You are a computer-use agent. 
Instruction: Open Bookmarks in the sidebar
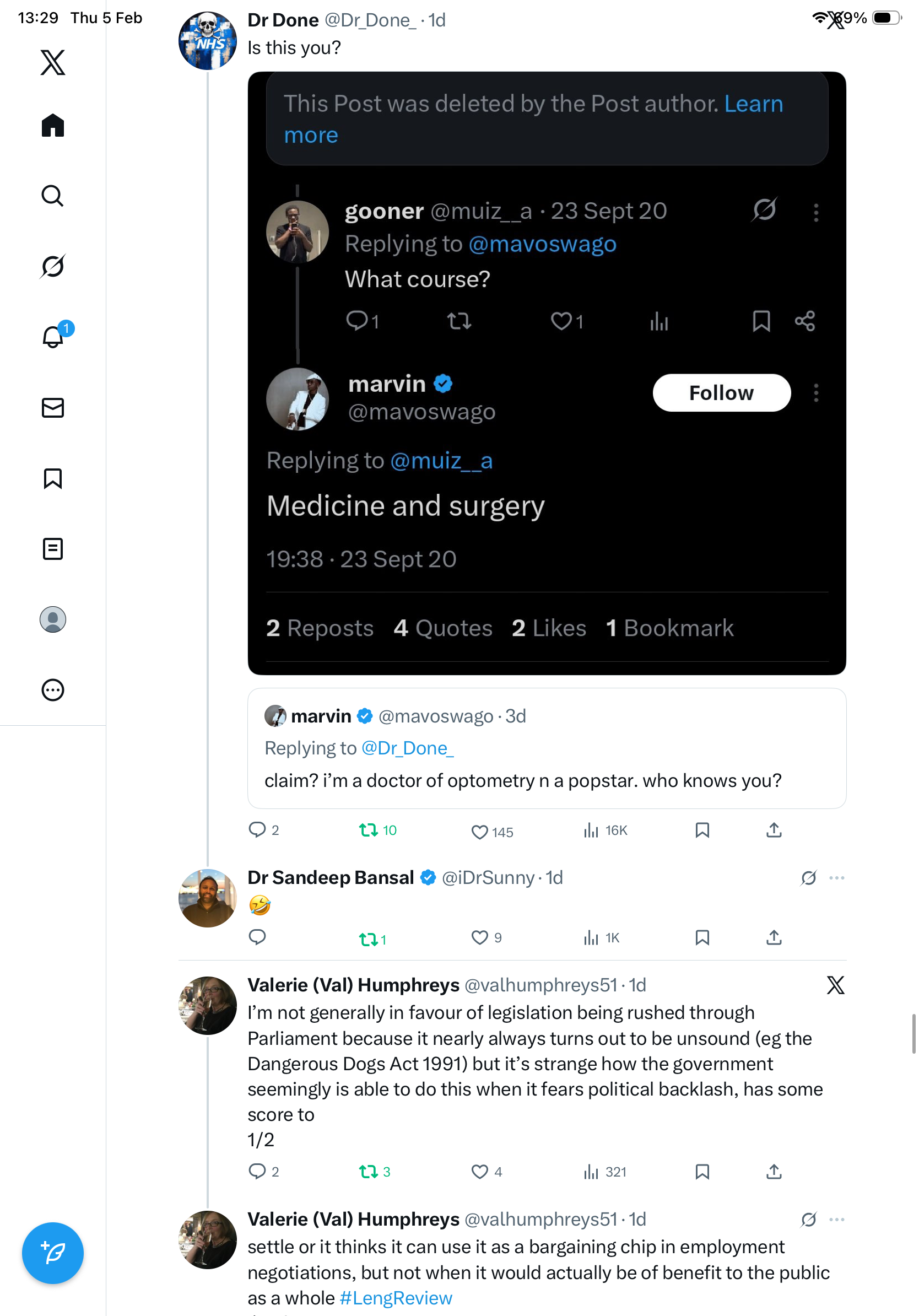(x=53, y=478)
